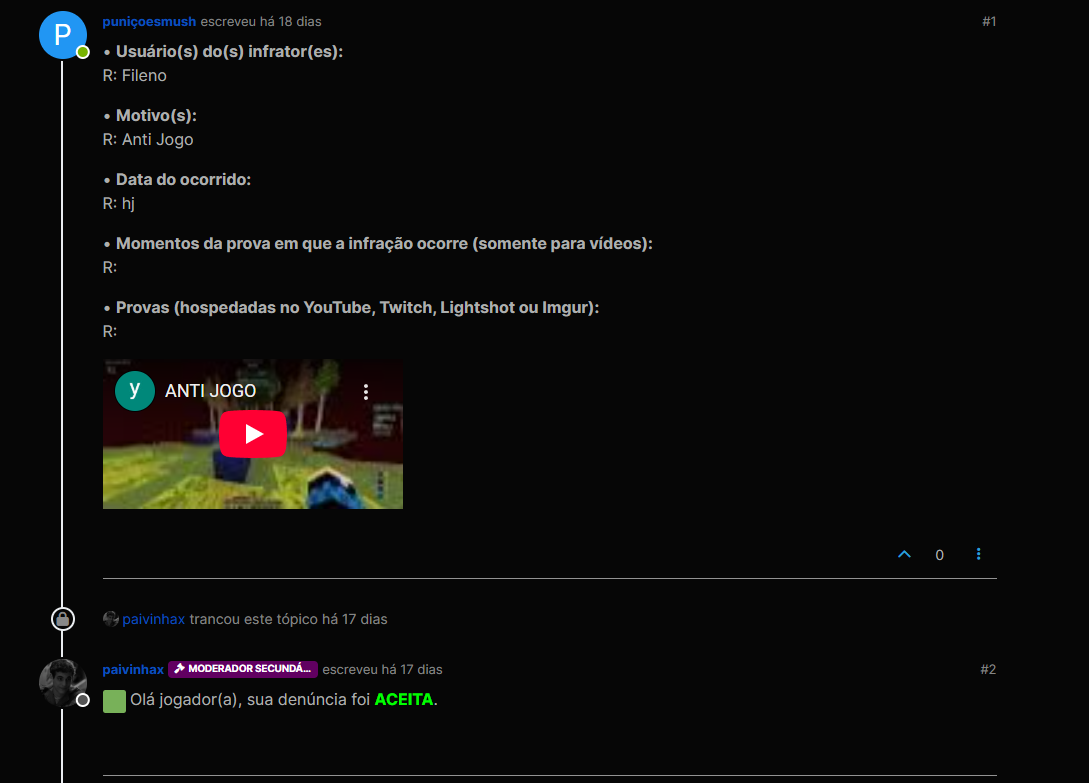The image size is (1089, 783).
Task: Open paivinhax username on post #2
Action: coord(133,670)
